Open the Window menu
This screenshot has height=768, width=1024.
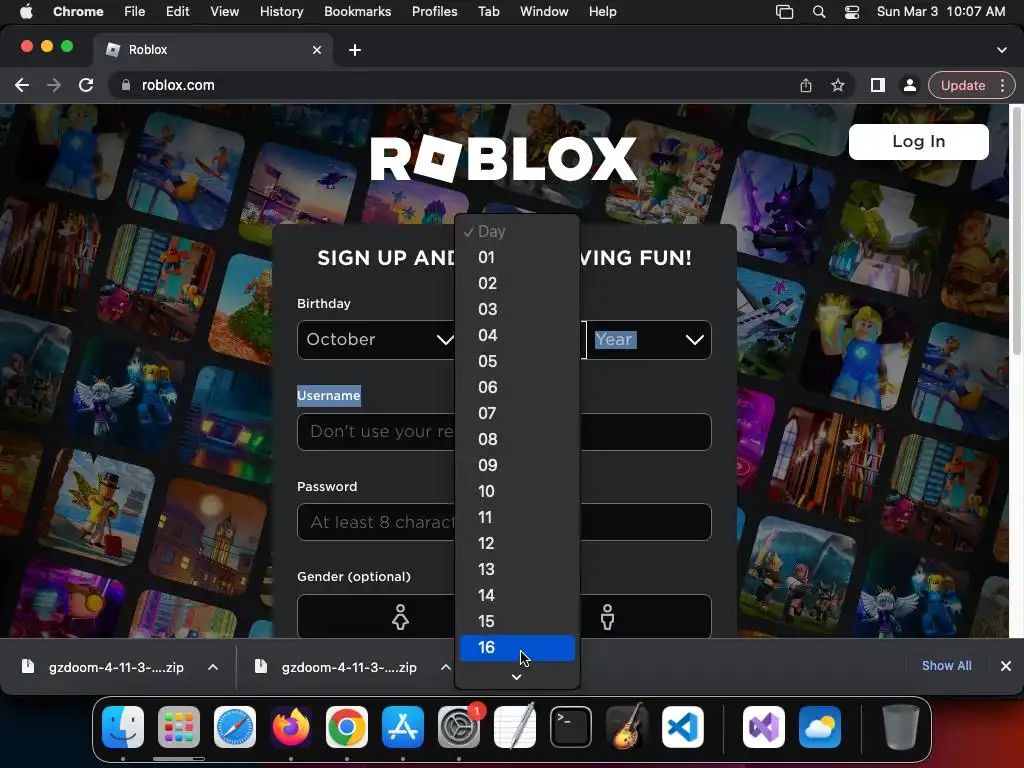click(x=543, y=12)
